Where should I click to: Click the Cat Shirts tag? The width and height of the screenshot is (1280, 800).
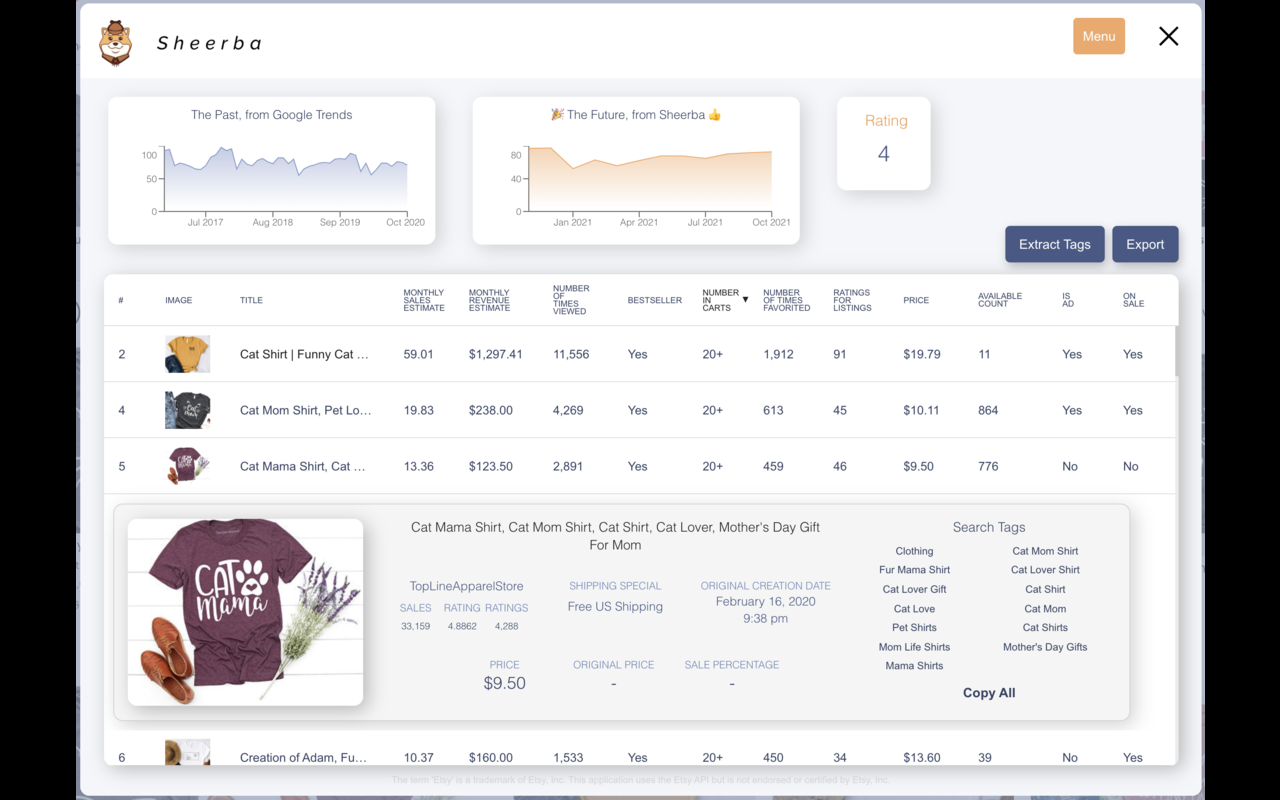[x=1045, y=628]
